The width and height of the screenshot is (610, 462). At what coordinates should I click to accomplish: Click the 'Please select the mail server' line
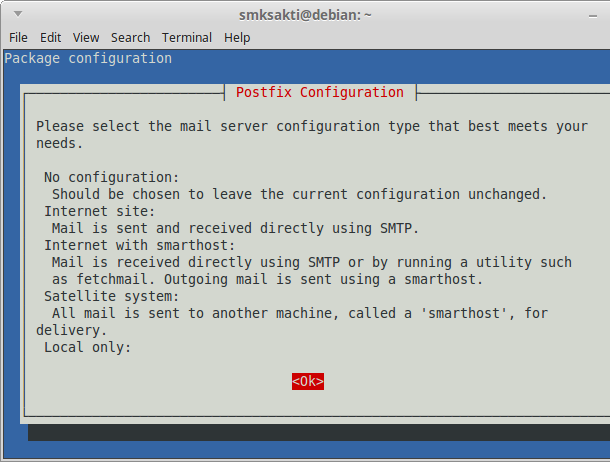coord(312,126)
